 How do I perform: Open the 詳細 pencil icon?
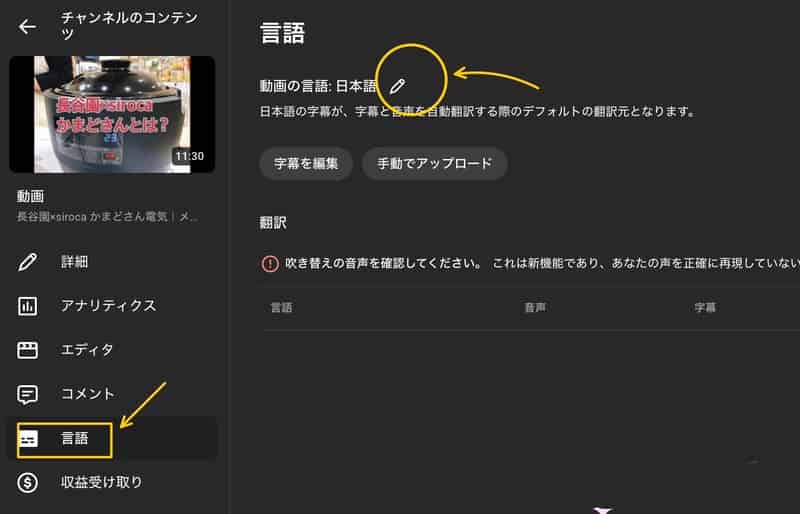pyautogui.click(x=28, y=262)
